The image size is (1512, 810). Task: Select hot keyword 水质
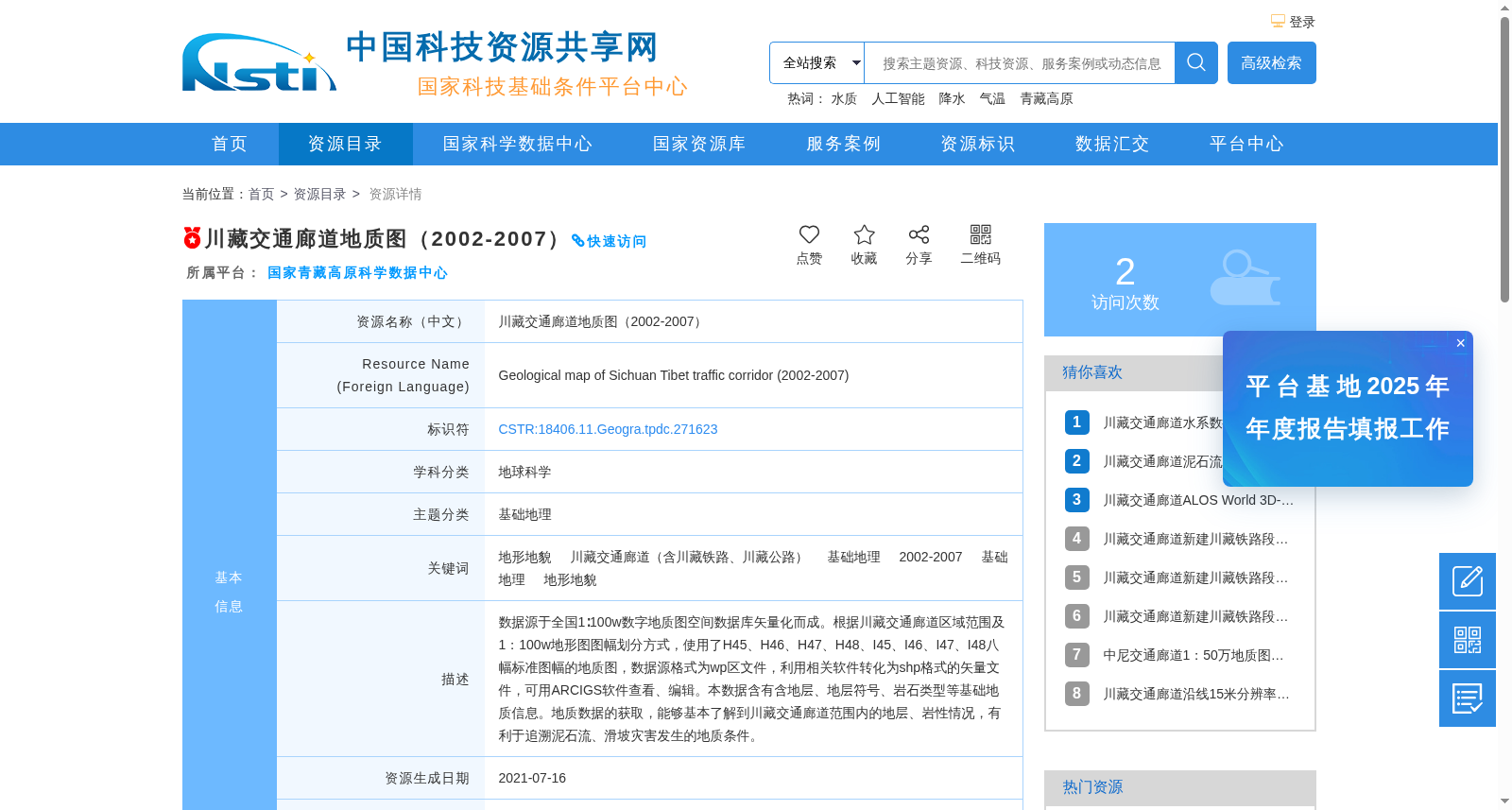[x=844, y=98]
